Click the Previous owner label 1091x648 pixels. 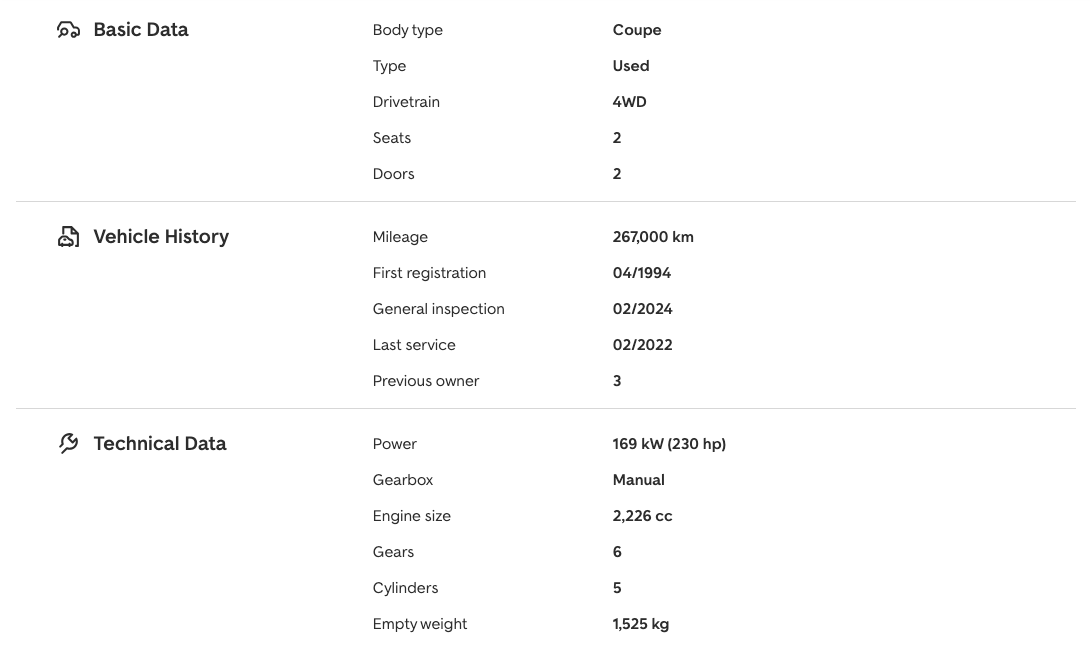tap(426, 381)
